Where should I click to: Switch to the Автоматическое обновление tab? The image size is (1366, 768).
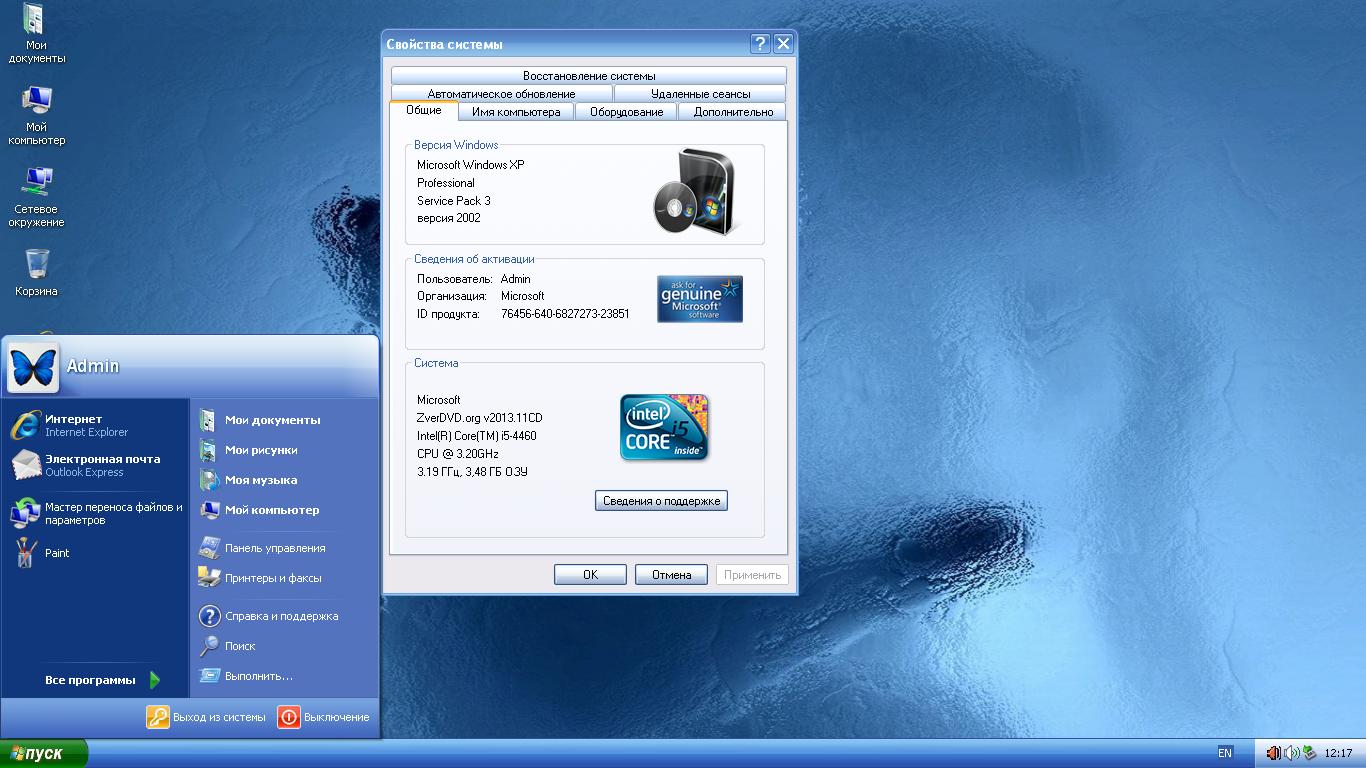[x=501, y=94]
